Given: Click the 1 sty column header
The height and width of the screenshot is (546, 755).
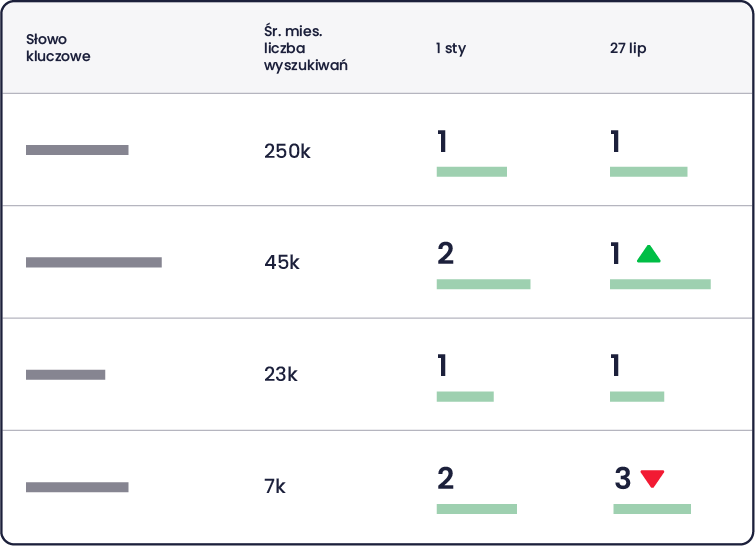Looking at the screenshot, I should tap(451, 48).
